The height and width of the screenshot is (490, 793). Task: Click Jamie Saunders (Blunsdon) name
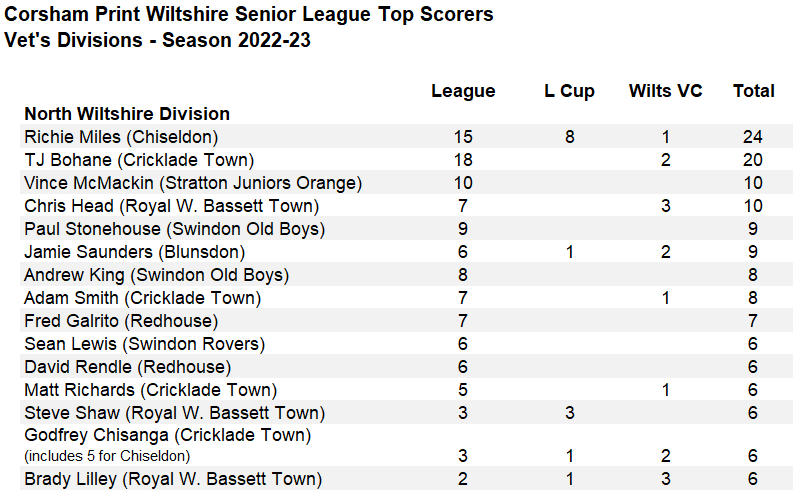click(135, 252)
